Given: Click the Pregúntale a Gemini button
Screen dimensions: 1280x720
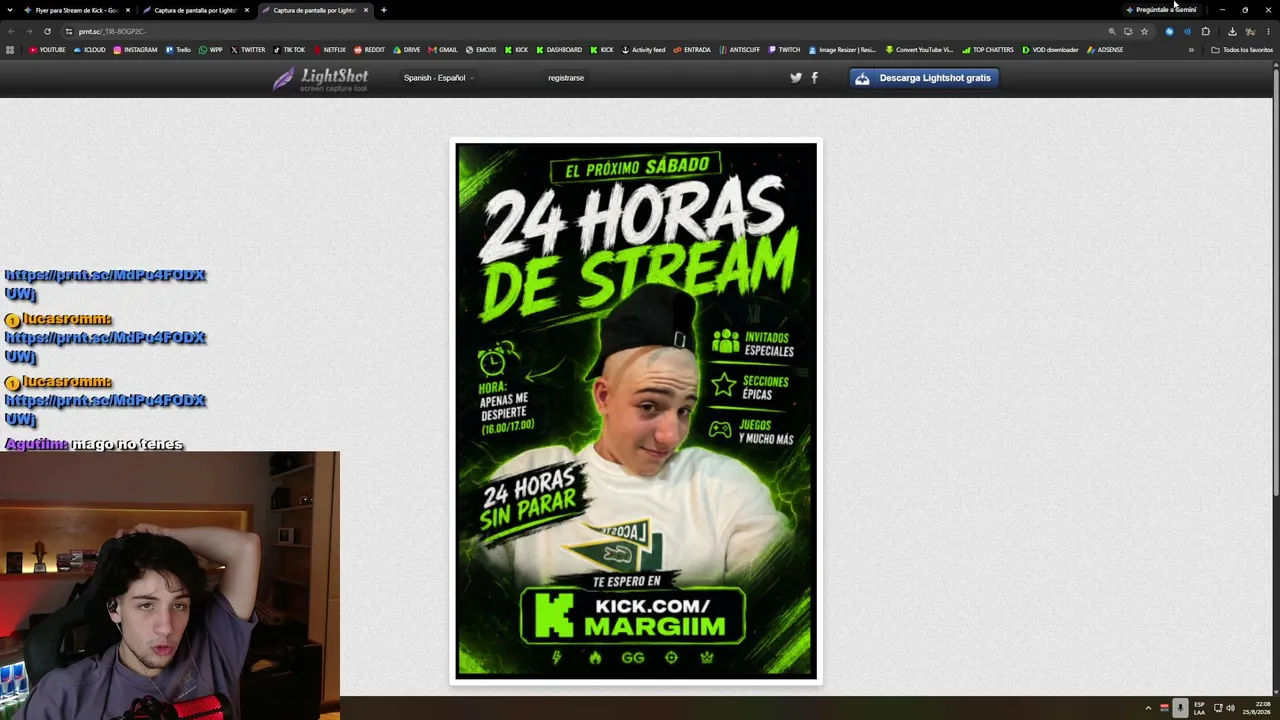Looking at the screenshot, I should click(x=1161, y=10).
